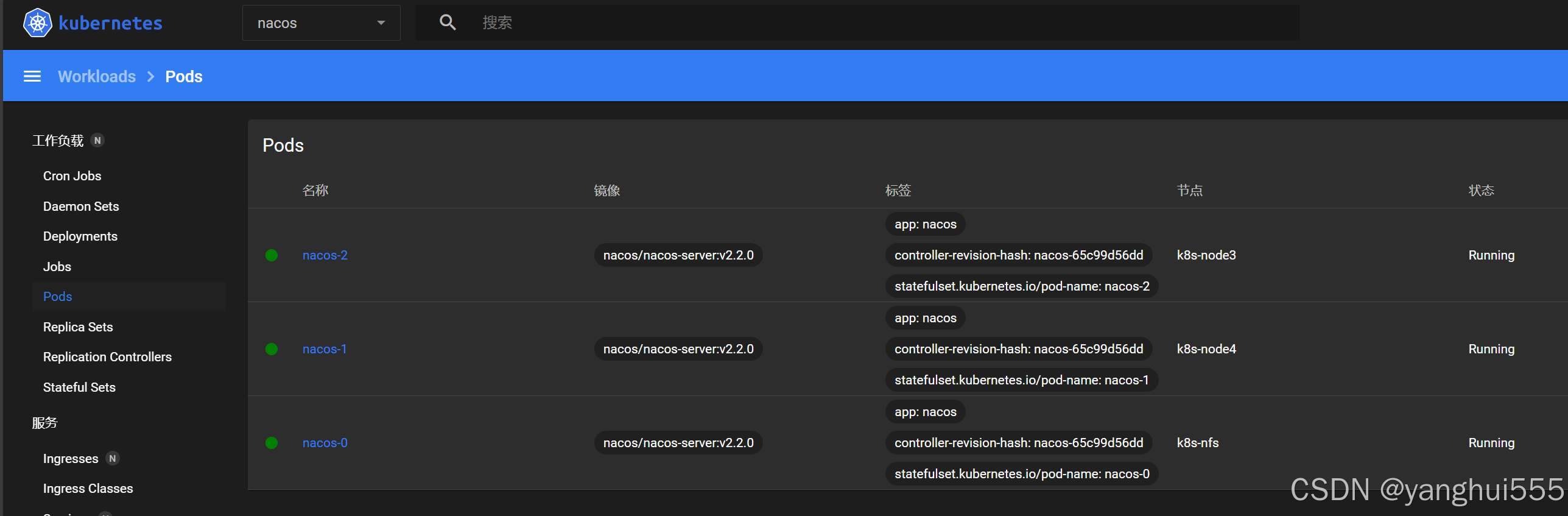Click the 服务 section heading

(44, 423)
